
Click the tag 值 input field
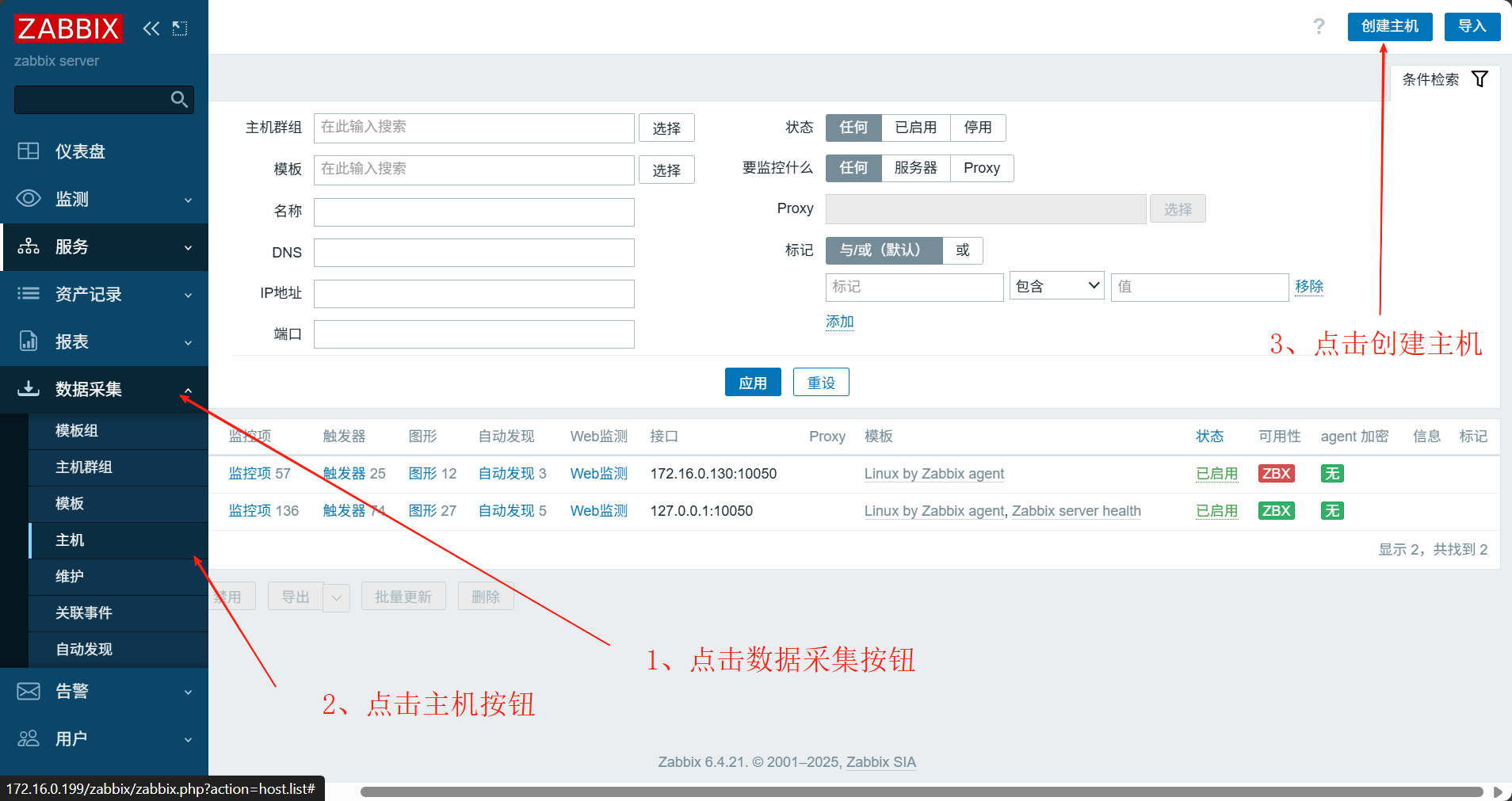pyautogui.click(x=1200, y=286)
